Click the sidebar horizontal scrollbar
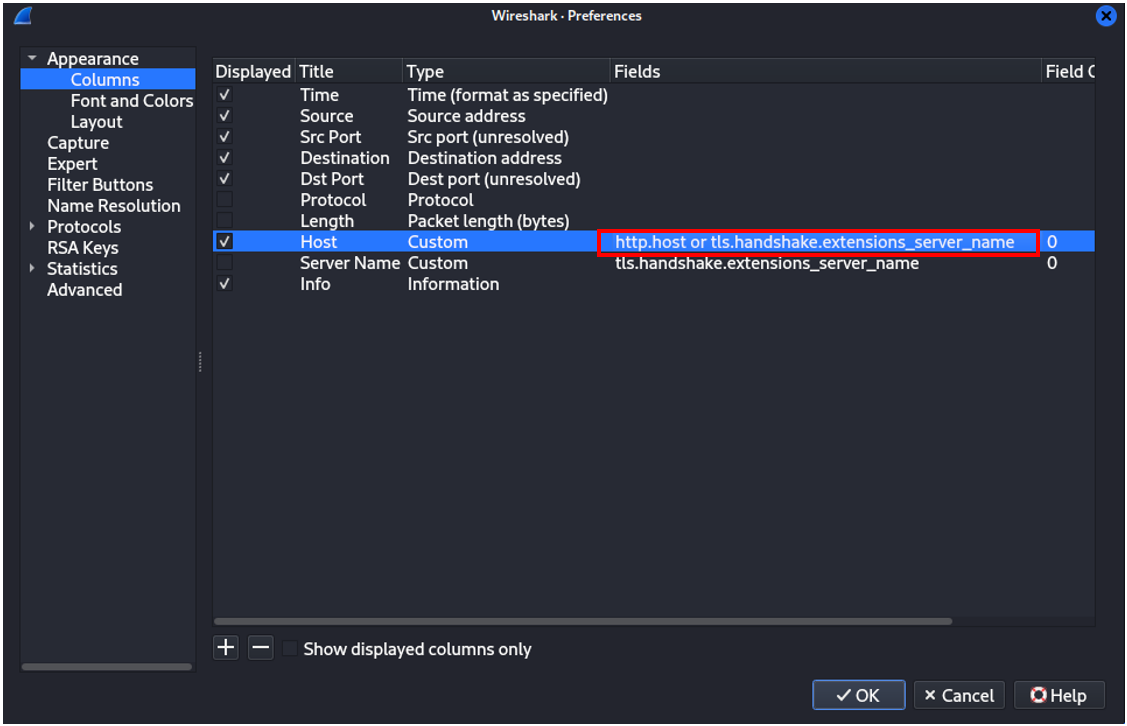Image resolution: width=1127 pixels, height=726 pixels. coord(106,666)
